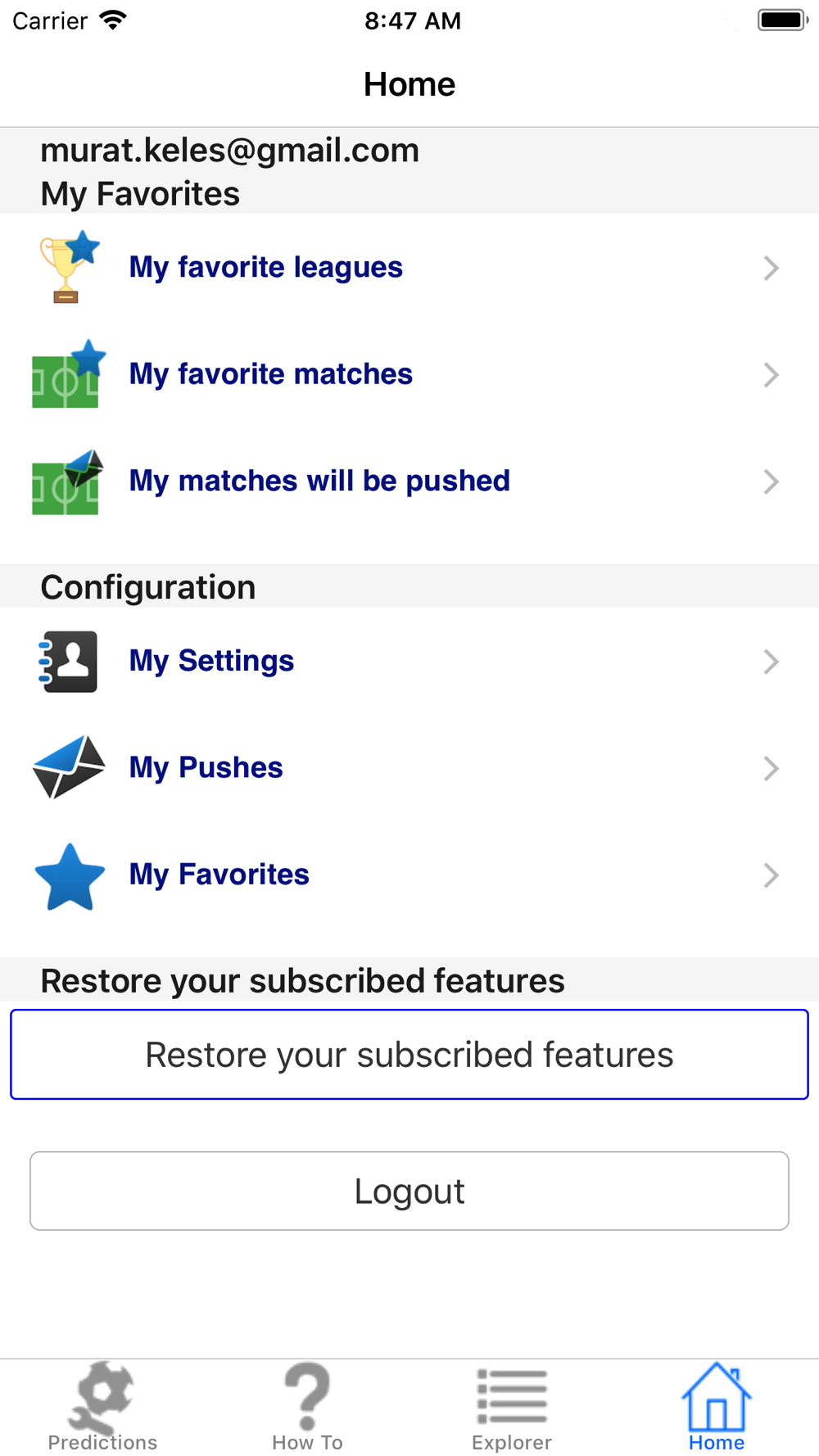This screenshot has width=819, height=1456.
Task: Tap the murat.keles@gmail.com account email
Action: [x=230, y=151]
